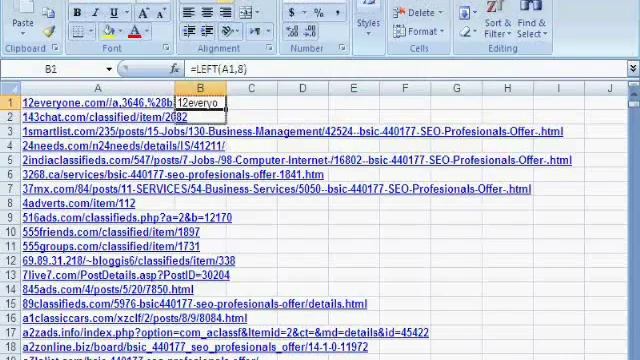
Task: Click the Paste button
Action: 23,18
